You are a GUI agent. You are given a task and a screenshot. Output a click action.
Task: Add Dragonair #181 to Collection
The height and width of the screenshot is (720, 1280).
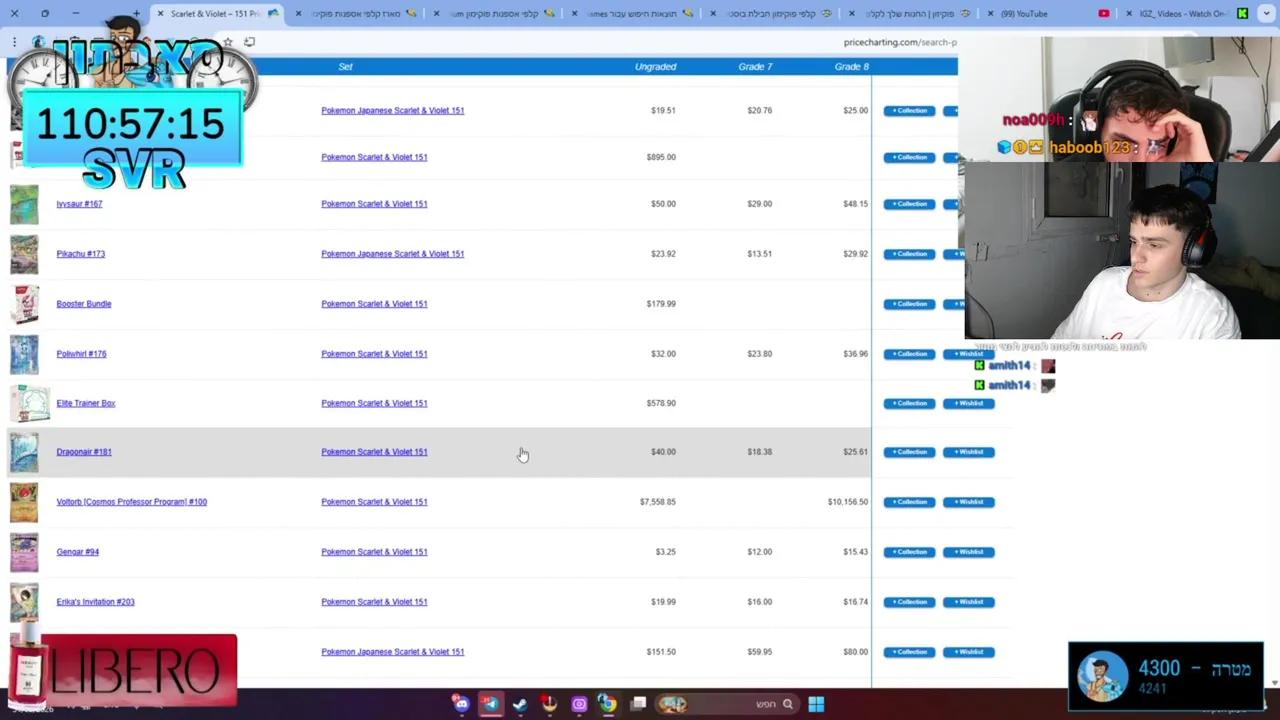(x=909, y=452)
